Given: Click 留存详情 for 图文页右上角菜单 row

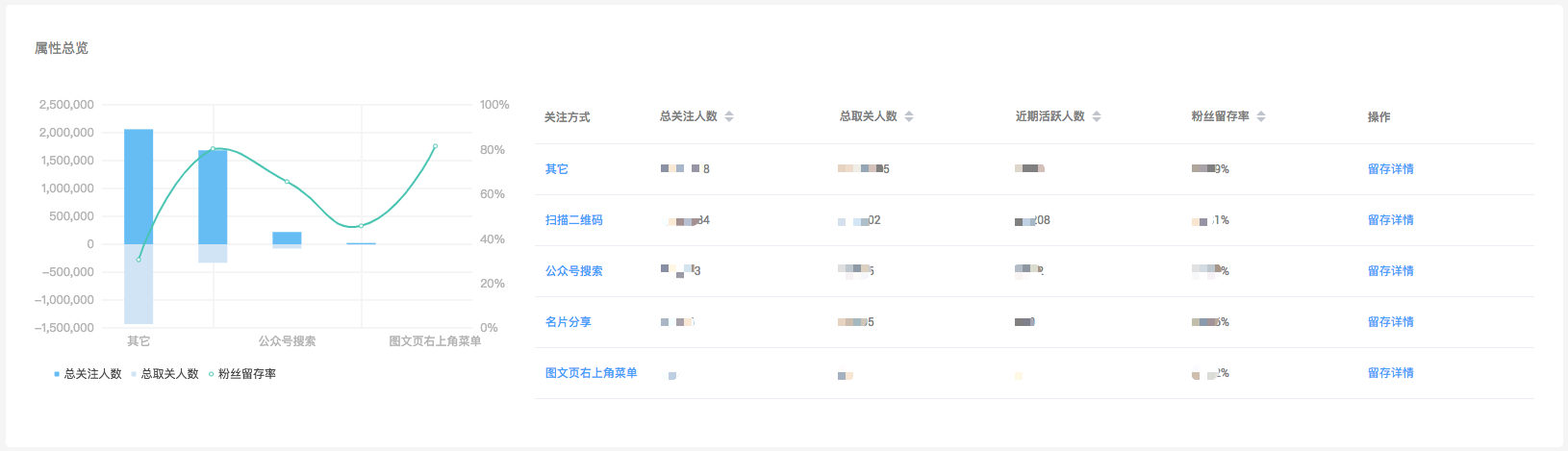Looking at the screenshot, I should click(1391, 373).
